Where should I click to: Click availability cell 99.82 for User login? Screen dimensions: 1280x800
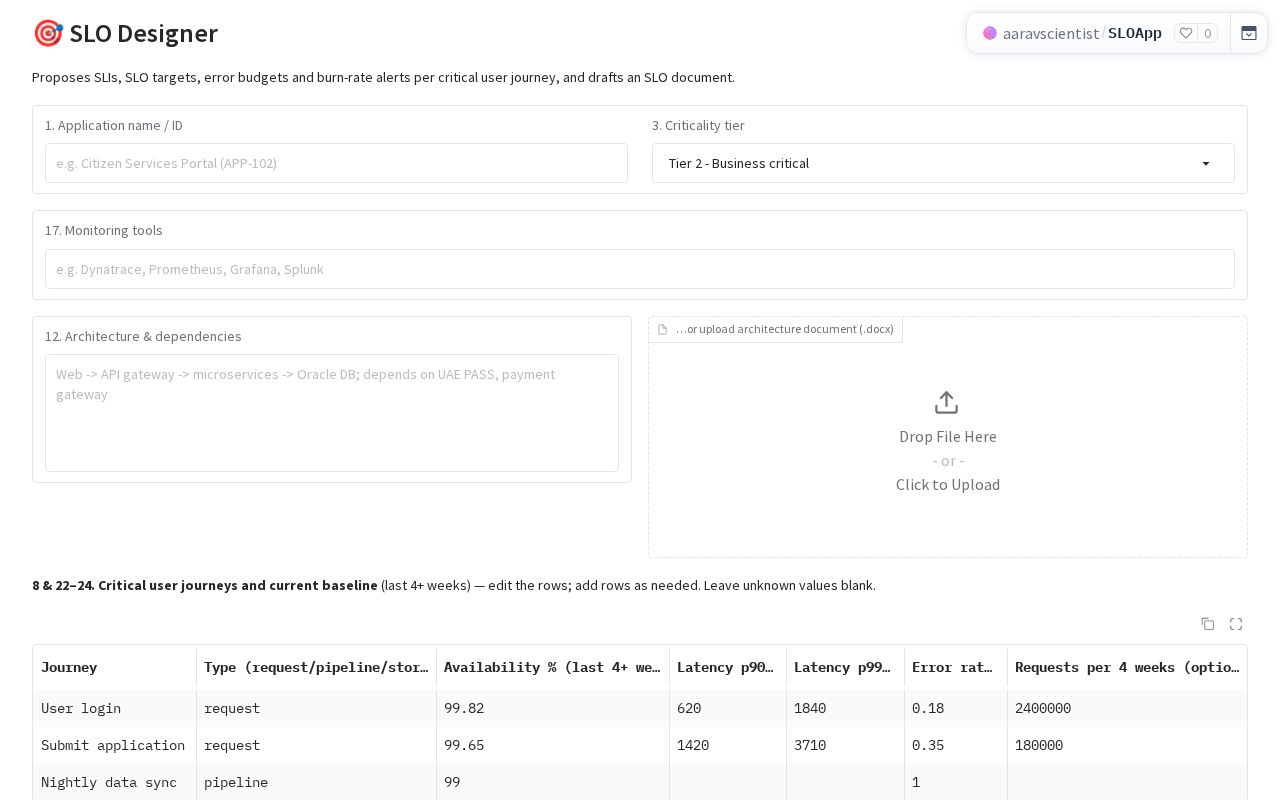click(x=553, y=708)
